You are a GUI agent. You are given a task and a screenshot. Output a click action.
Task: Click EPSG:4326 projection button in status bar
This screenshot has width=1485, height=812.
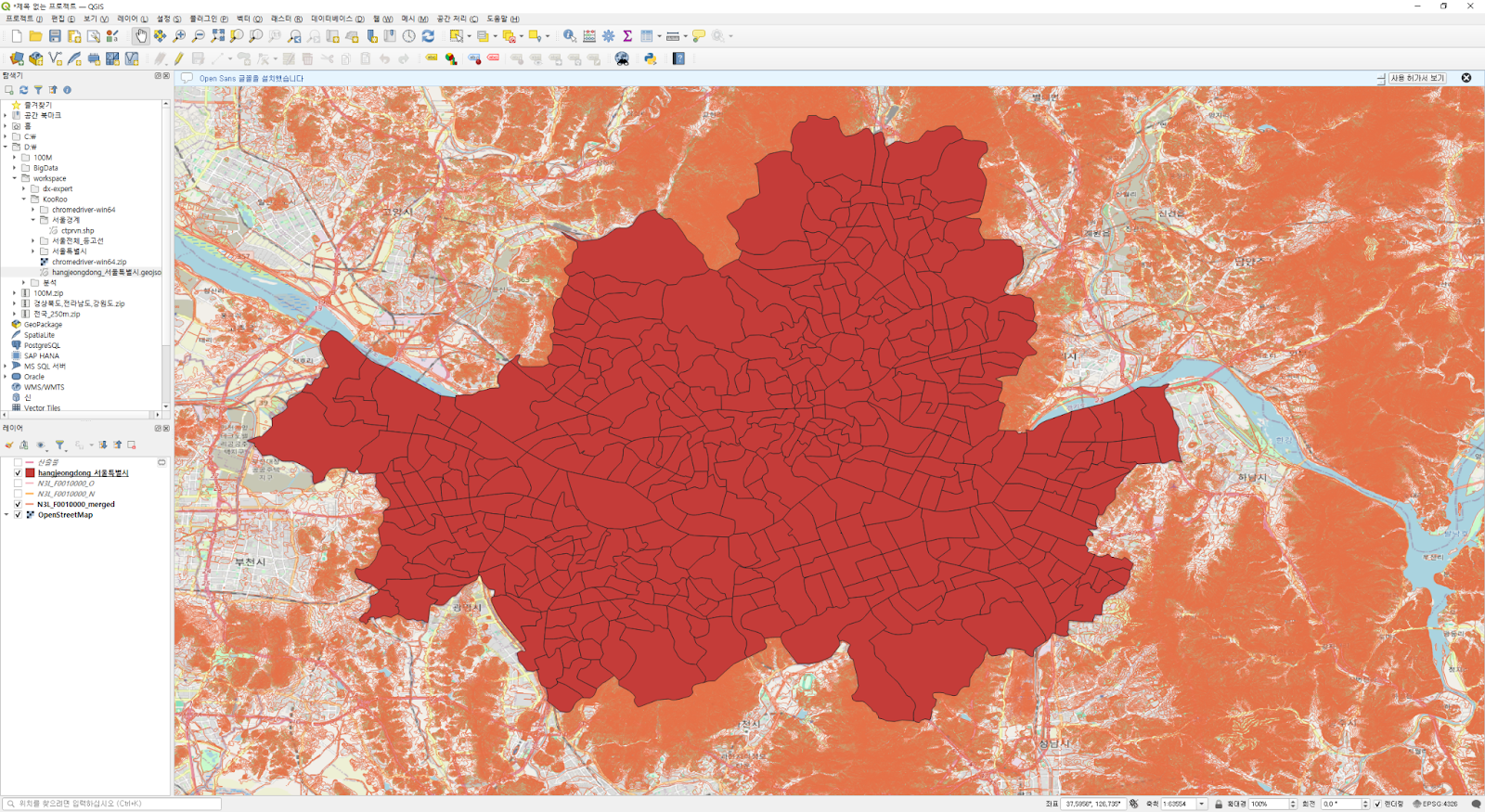1435,804
